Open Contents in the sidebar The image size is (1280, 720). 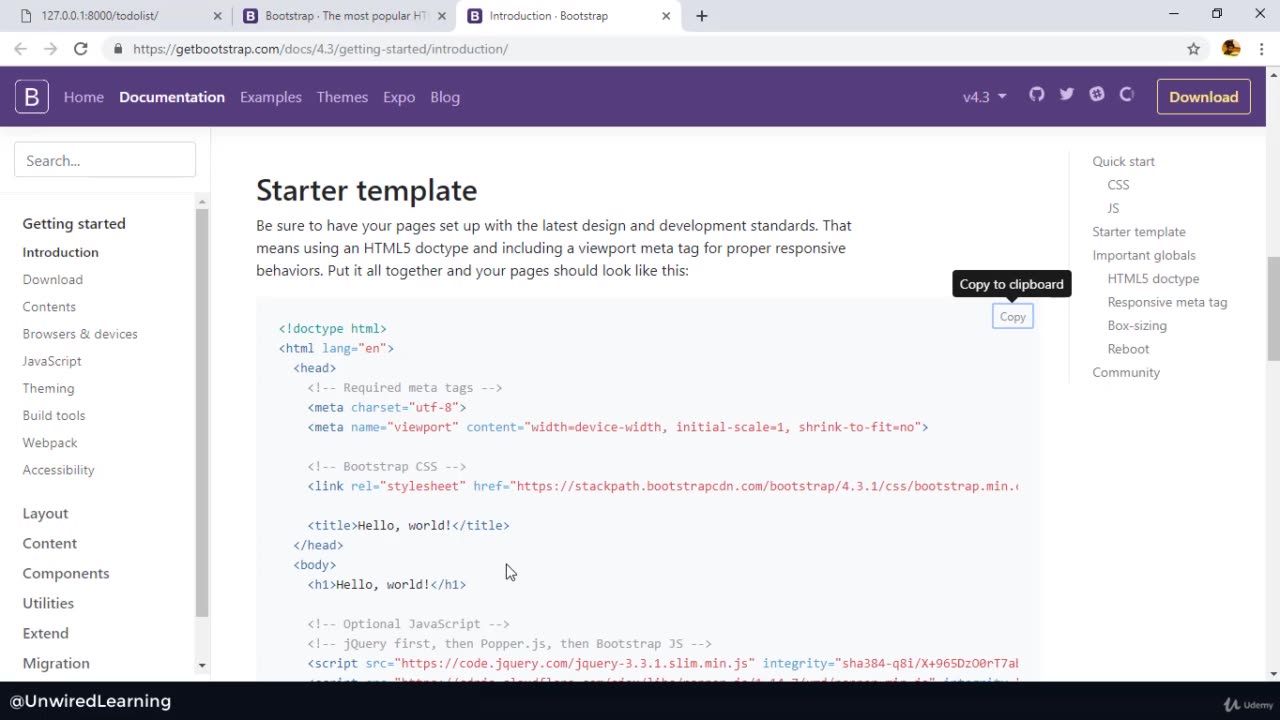click(49, 306)
